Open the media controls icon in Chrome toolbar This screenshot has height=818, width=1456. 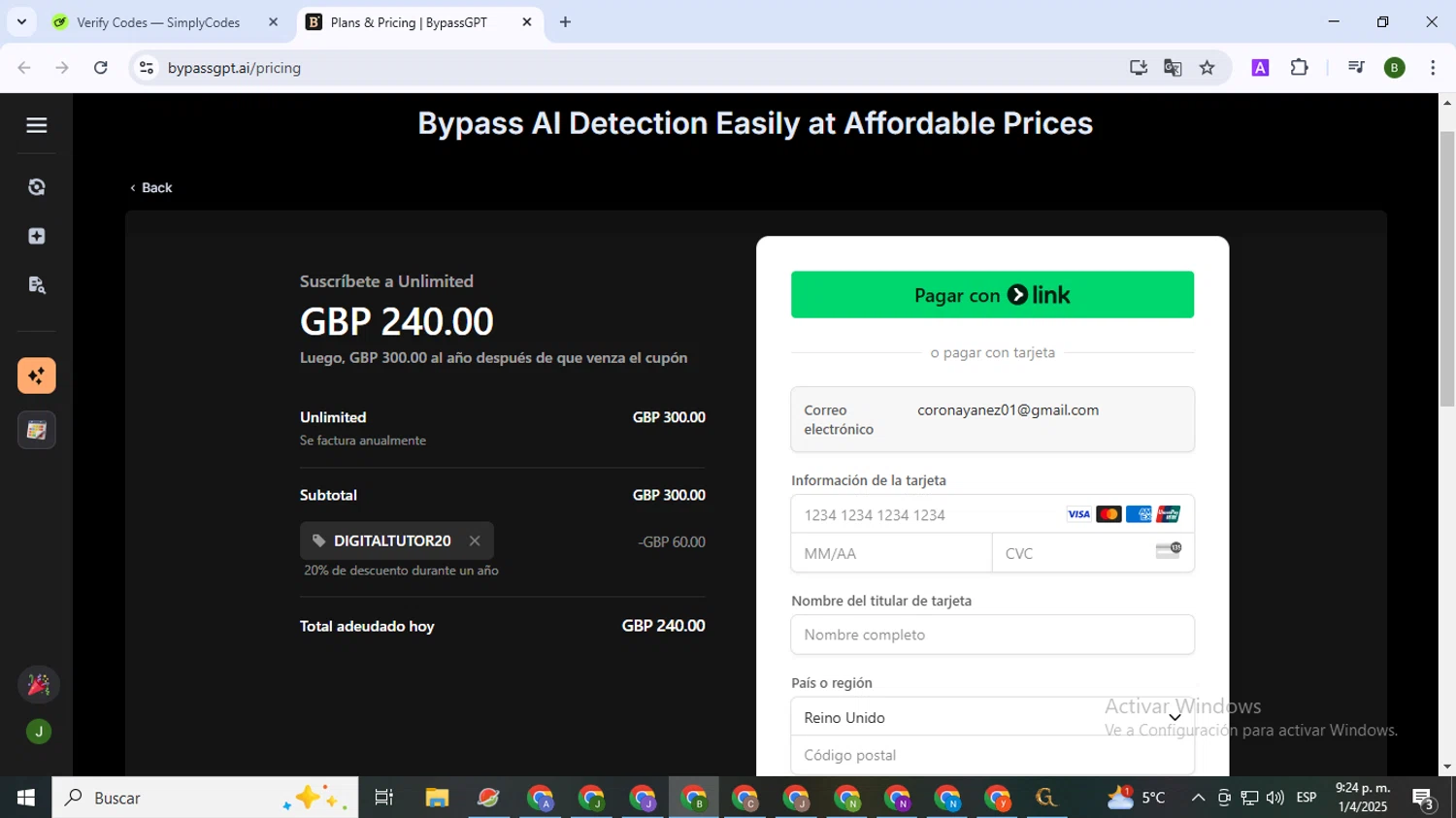pos(1356,68)
